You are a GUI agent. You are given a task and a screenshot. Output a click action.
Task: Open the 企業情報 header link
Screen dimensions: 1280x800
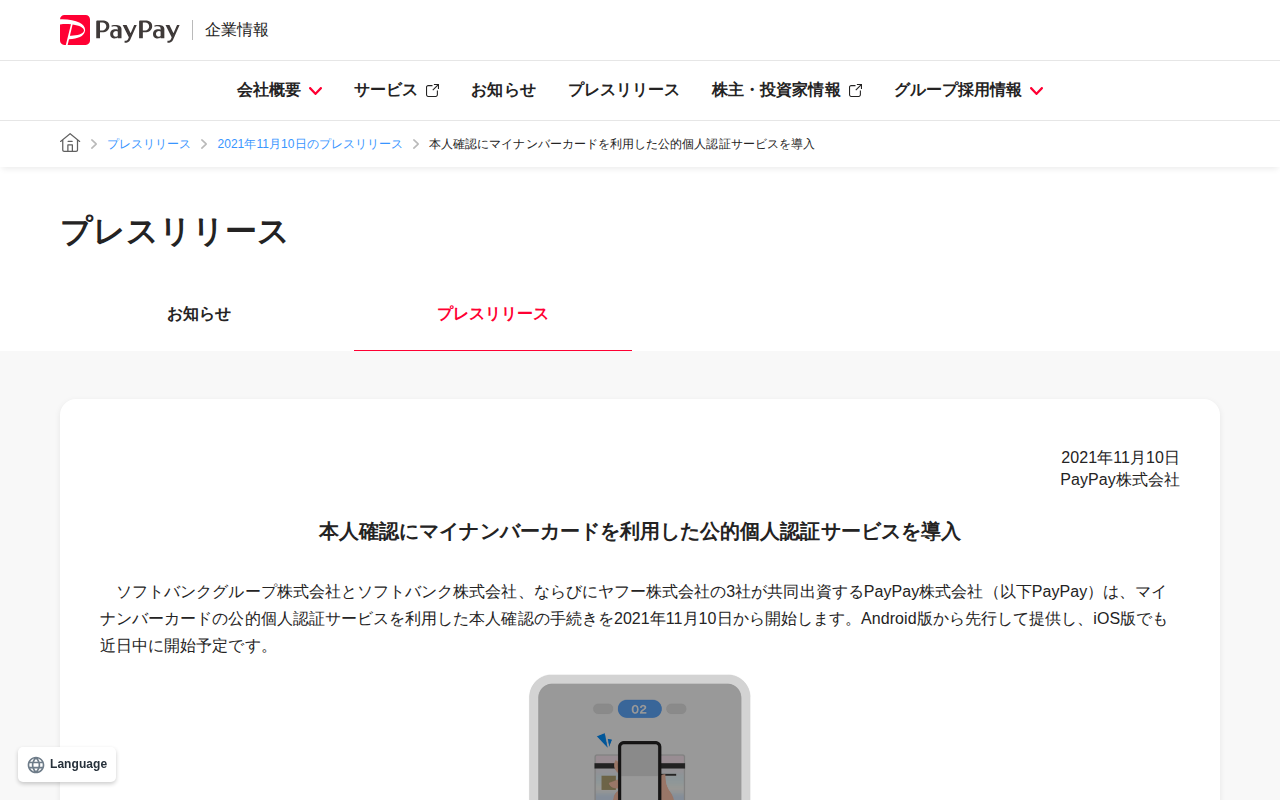coord(237,30)
